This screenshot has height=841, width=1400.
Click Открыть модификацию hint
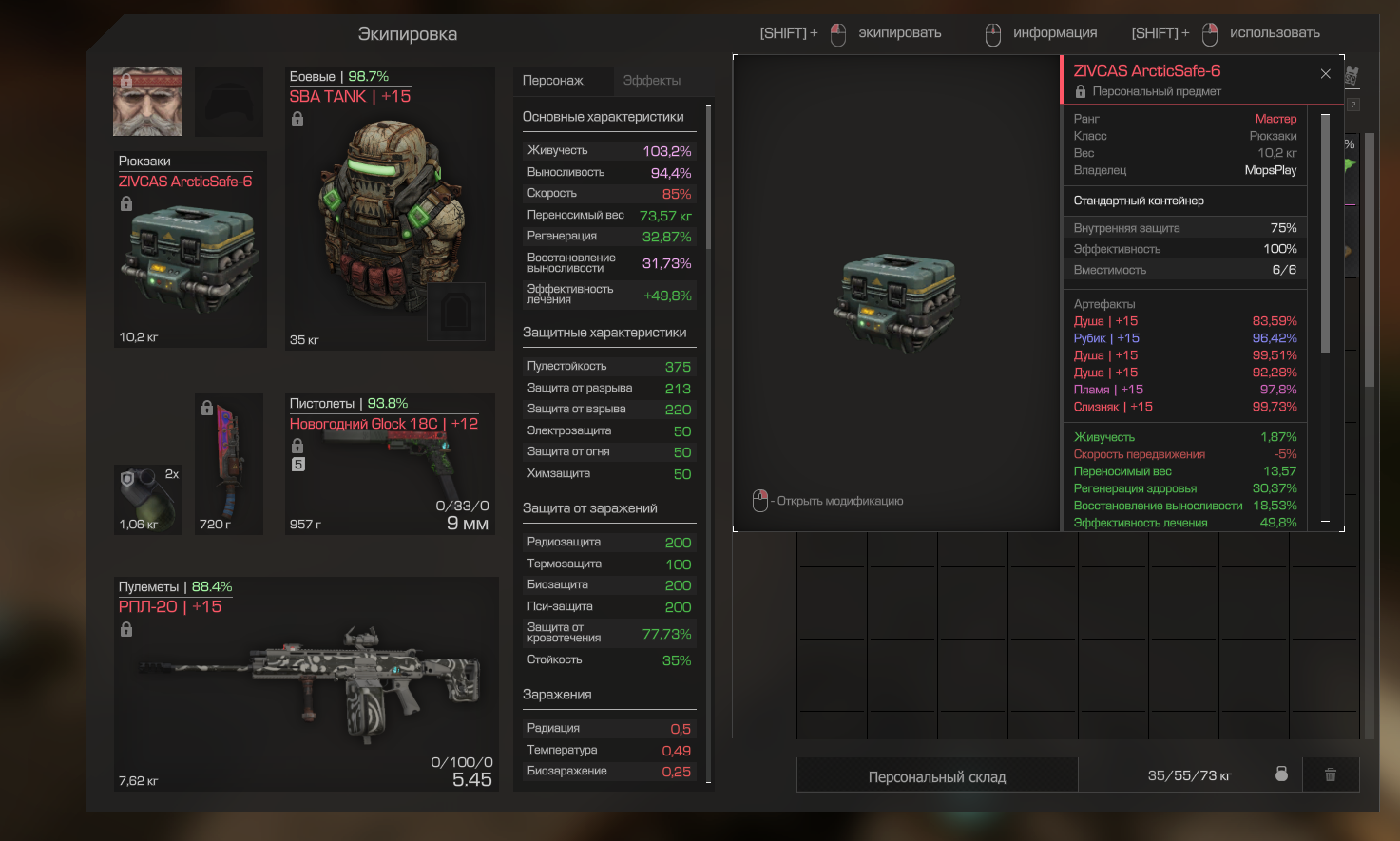[x=828, y=501]
